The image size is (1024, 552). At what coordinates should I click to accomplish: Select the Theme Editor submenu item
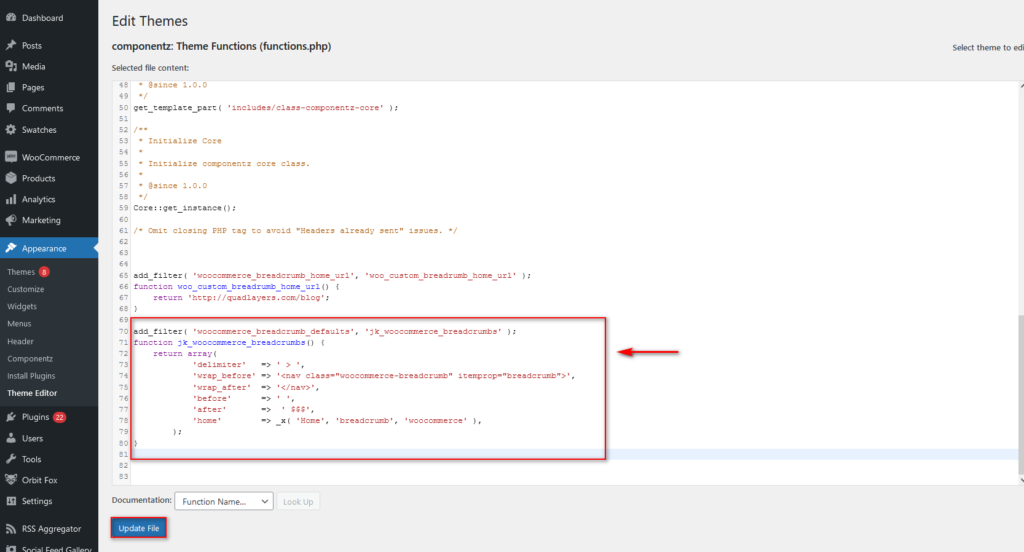click(x=32, y=393)
